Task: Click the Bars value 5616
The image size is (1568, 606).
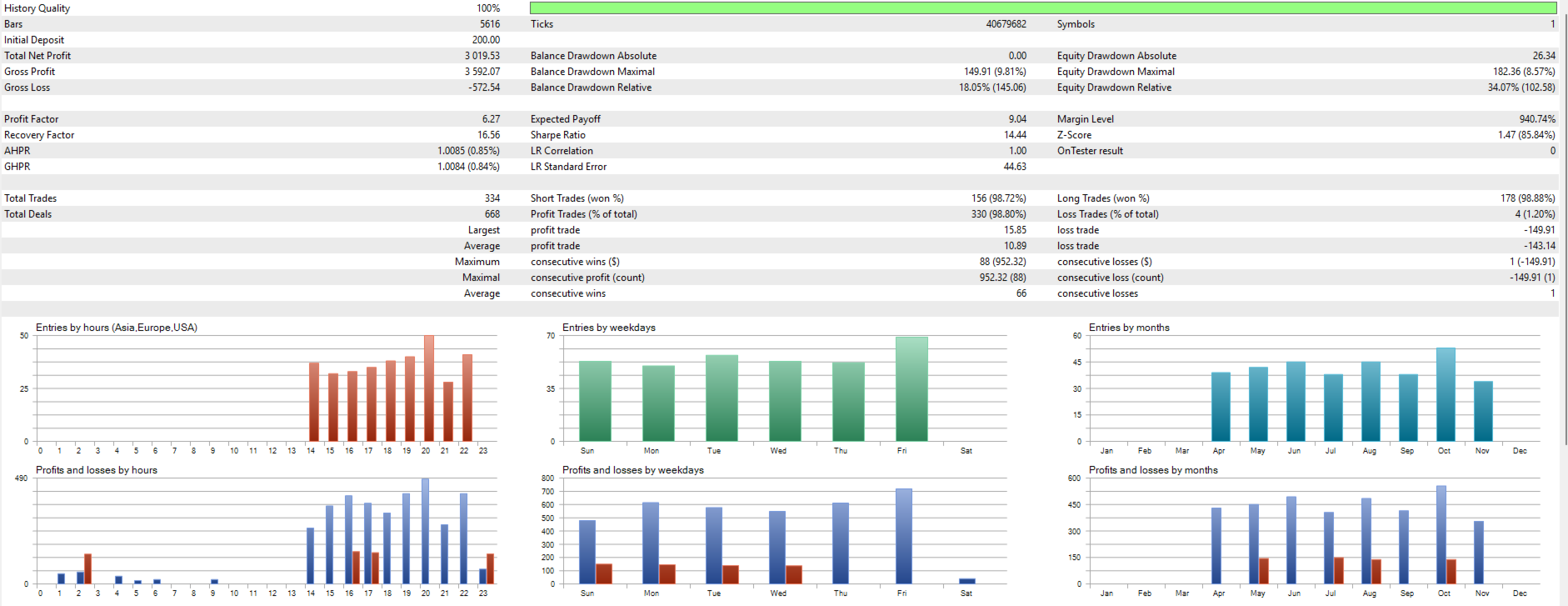Action: click(x=490, y=24)
